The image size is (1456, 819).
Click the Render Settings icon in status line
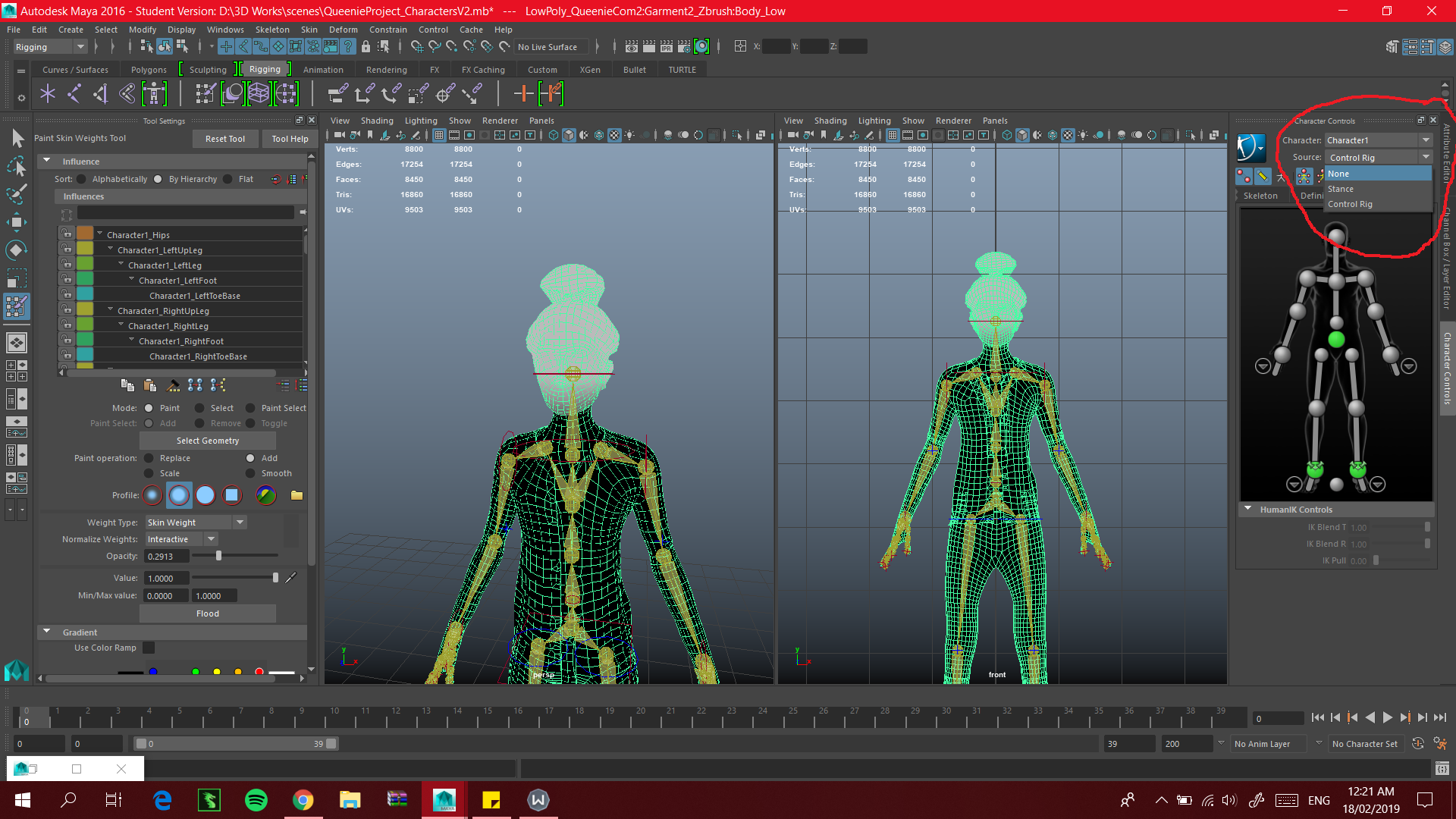tap(683, 46)
